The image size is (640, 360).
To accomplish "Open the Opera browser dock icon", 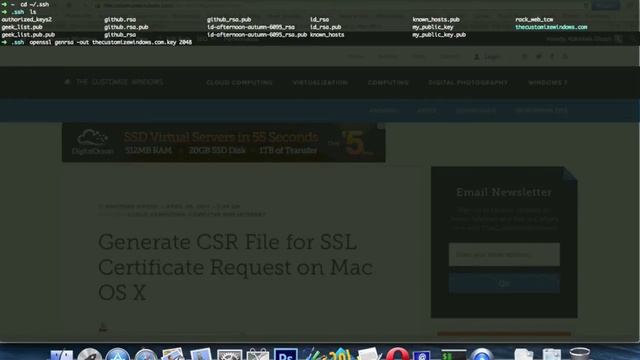I will coord(397,354).
